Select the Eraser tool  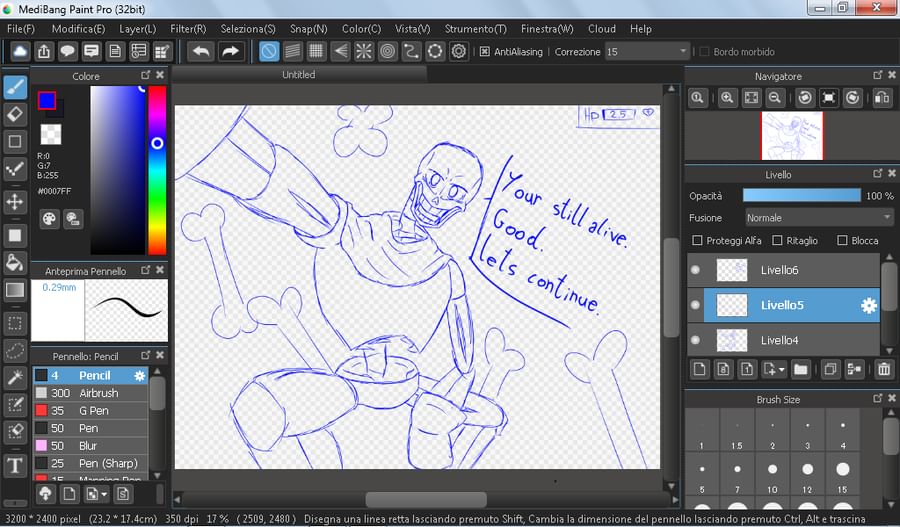tap(15, 114)
